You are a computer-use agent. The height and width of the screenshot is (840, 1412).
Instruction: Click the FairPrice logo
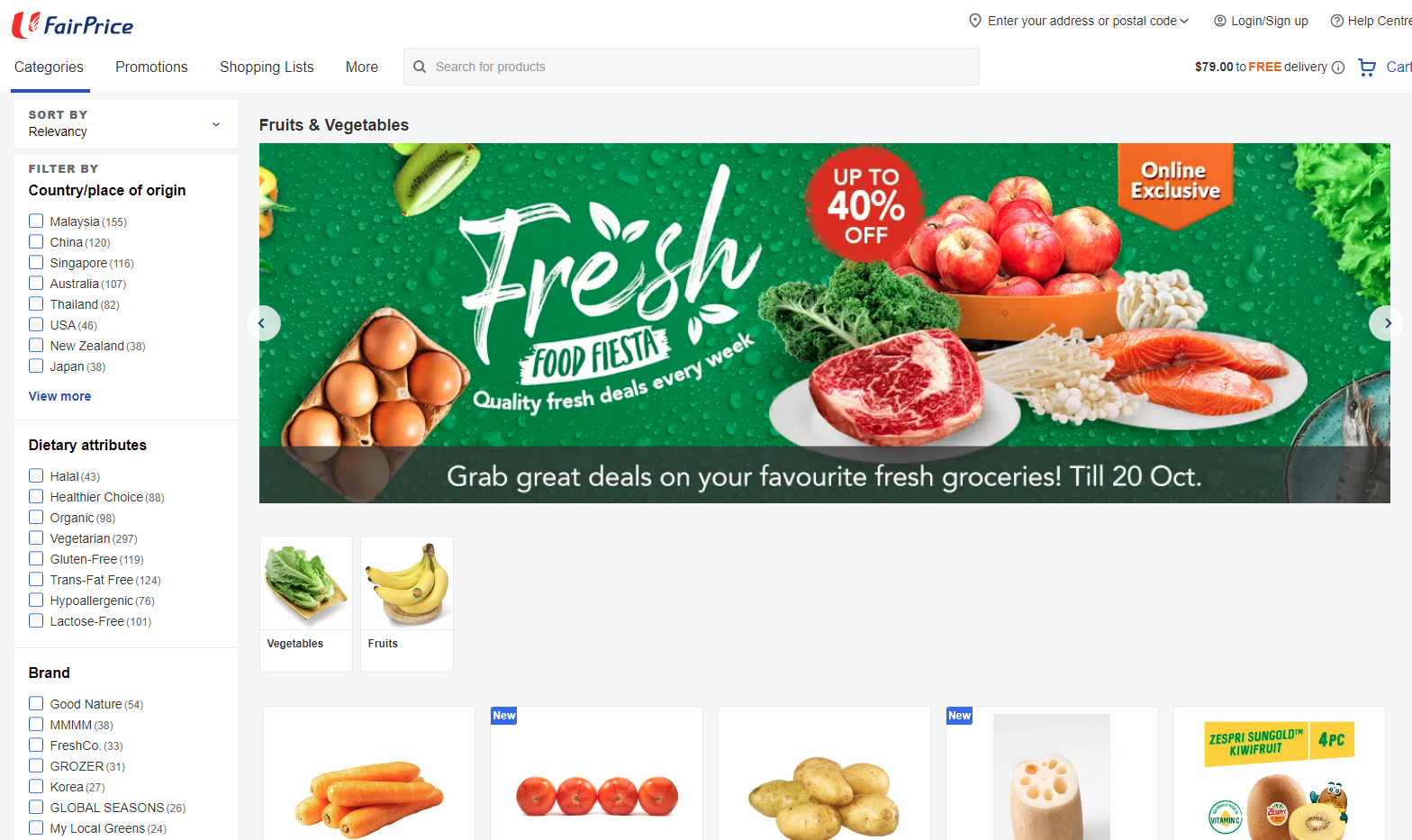click(72, 25)
